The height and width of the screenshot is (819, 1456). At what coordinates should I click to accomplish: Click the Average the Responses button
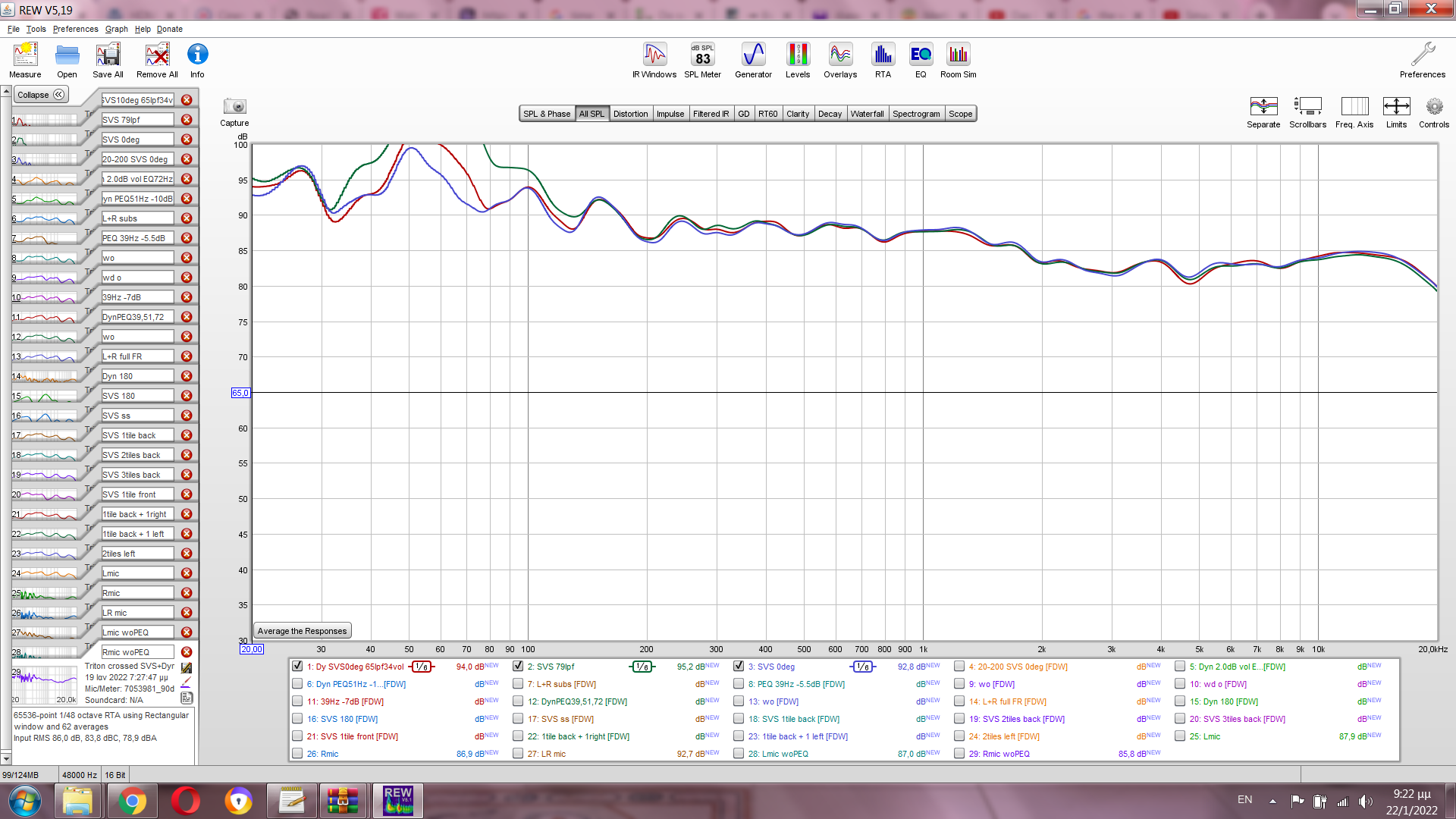[x=302, y=631]
